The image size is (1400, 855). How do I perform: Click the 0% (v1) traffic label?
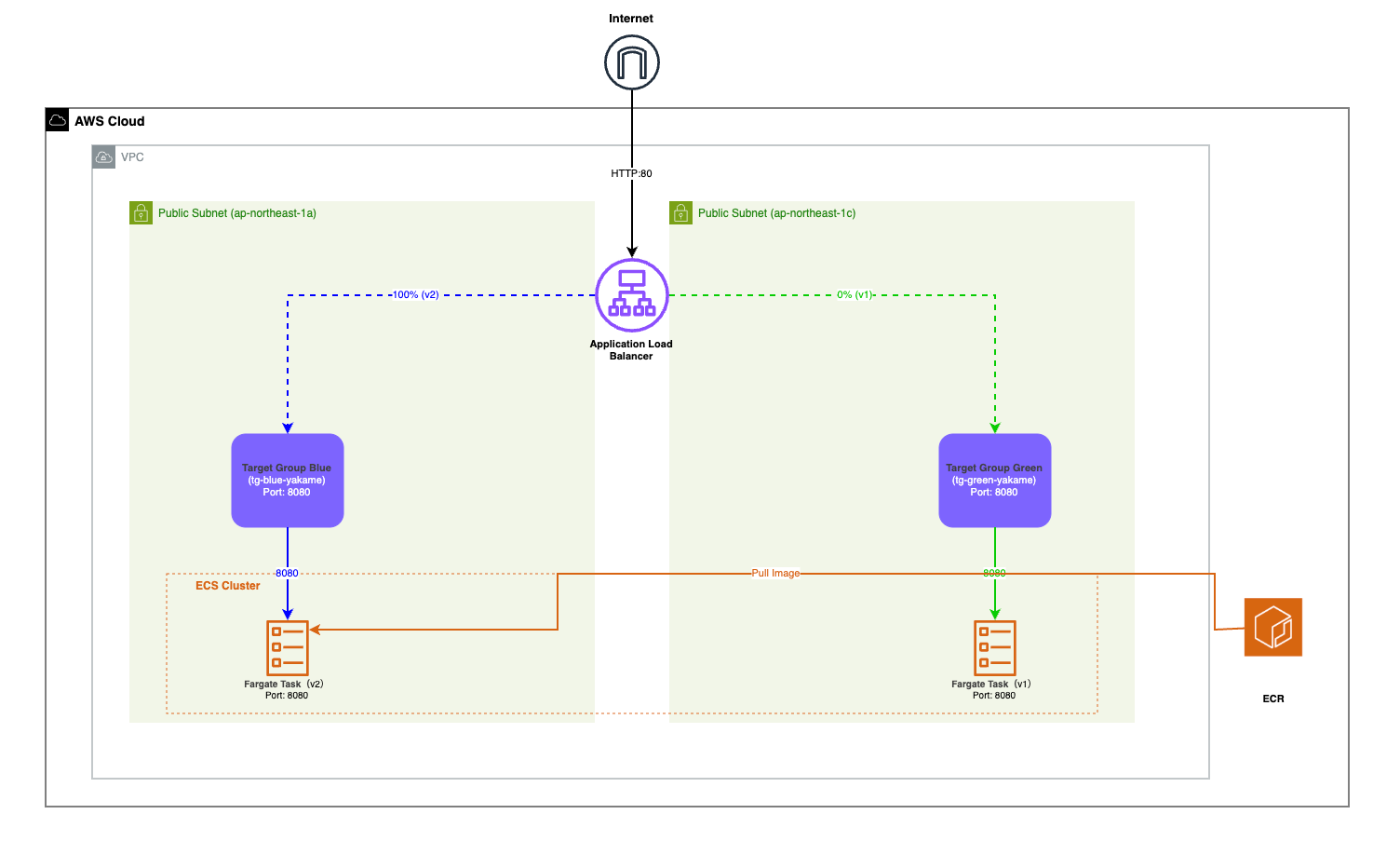coord(855,295)
